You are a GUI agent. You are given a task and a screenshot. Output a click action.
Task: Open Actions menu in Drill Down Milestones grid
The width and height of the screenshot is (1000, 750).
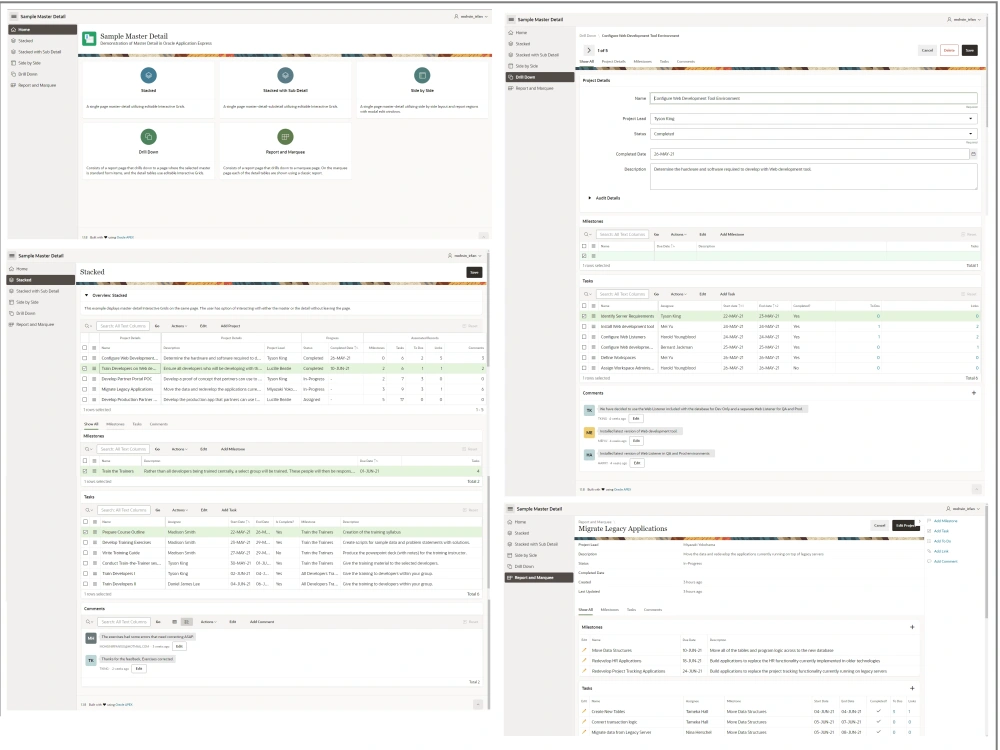pyautogui.click(x=678, y=234)
